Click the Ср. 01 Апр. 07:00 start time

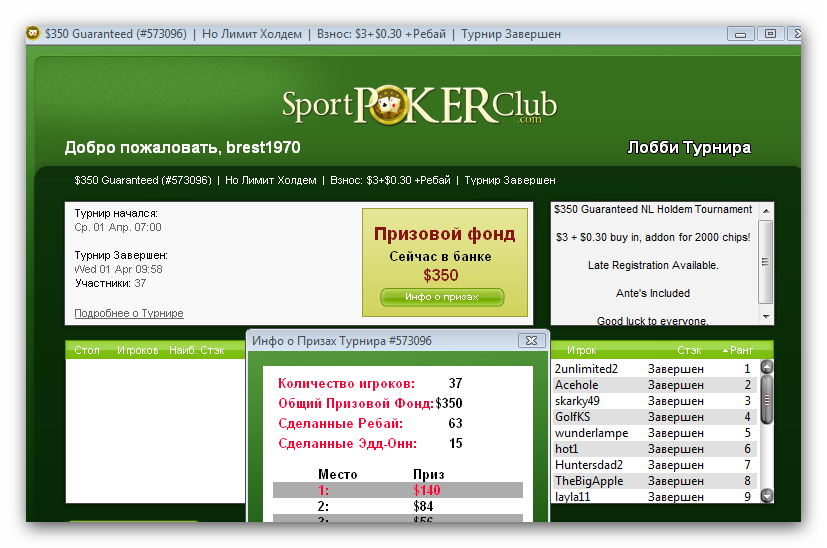pos(118,227)
